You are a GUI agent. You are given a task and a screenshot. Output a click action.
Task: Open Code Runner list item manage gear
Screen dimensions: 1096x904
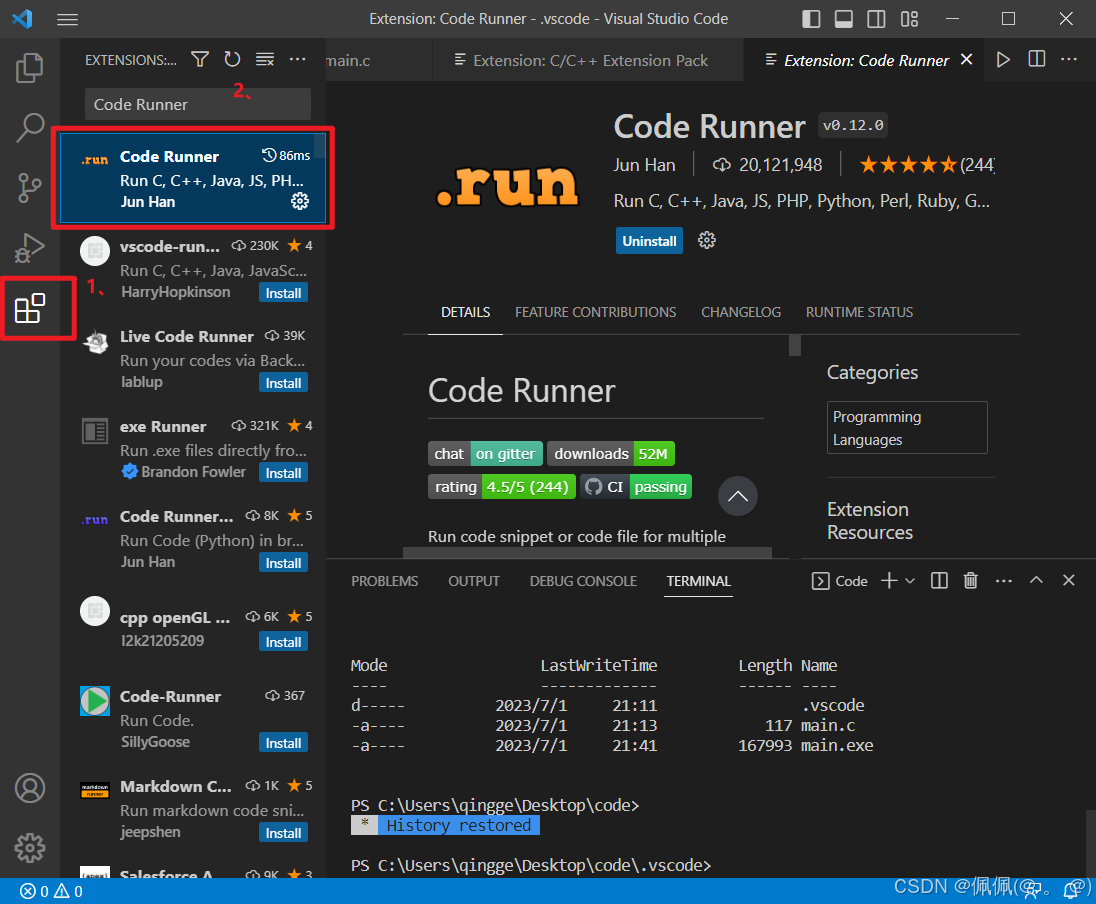click(x=300, y=201)
